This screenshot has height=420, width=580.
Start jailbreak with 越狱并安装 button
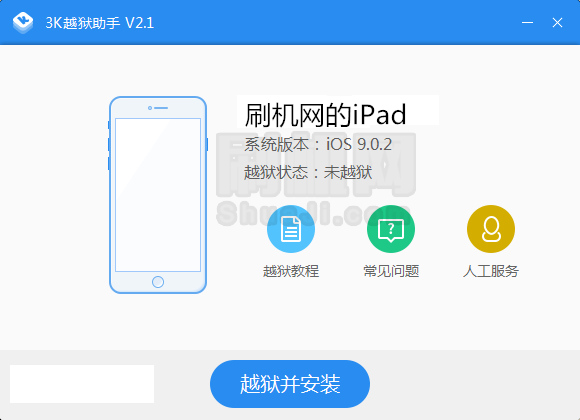point(290,384)
